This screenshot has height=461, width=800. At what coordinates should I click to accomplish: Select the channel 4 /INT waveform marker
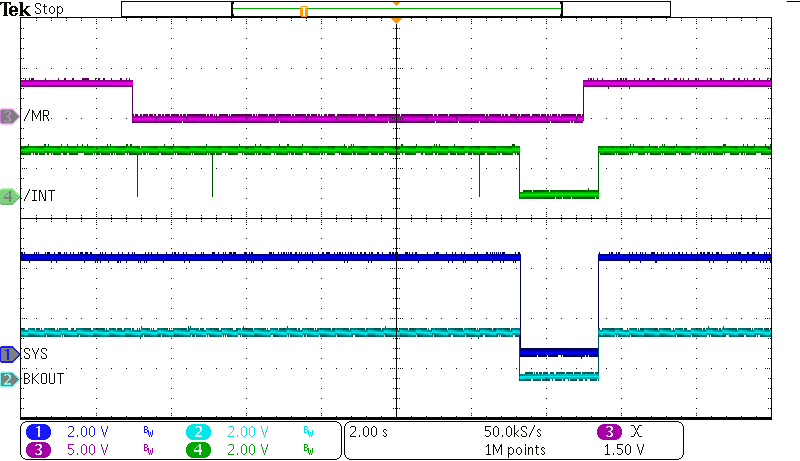coord(9,196)
